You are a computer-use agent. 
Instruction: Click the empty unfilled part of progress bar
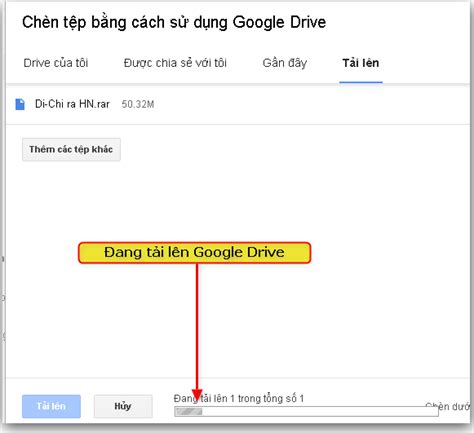click(x=320, y=412)
